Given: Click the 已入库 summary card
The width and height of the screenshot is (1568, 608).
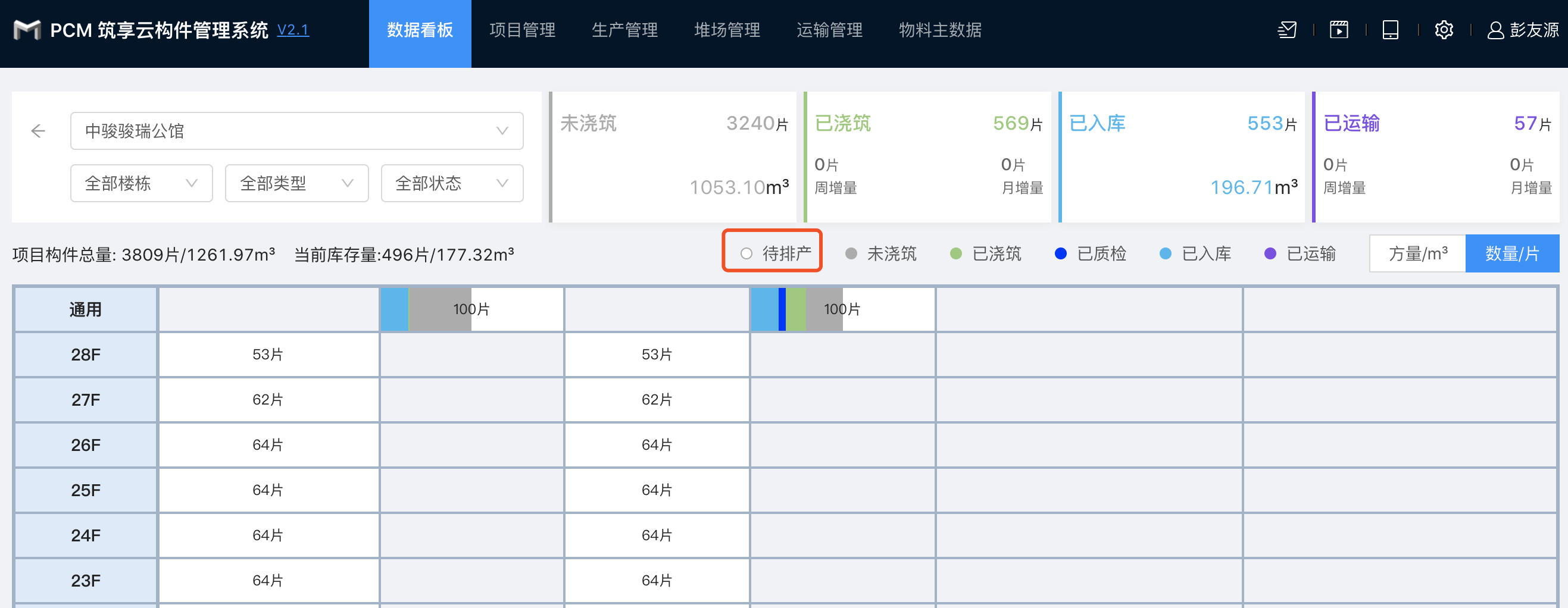Looking at the screenshot, I should [x=1182, y=157].
